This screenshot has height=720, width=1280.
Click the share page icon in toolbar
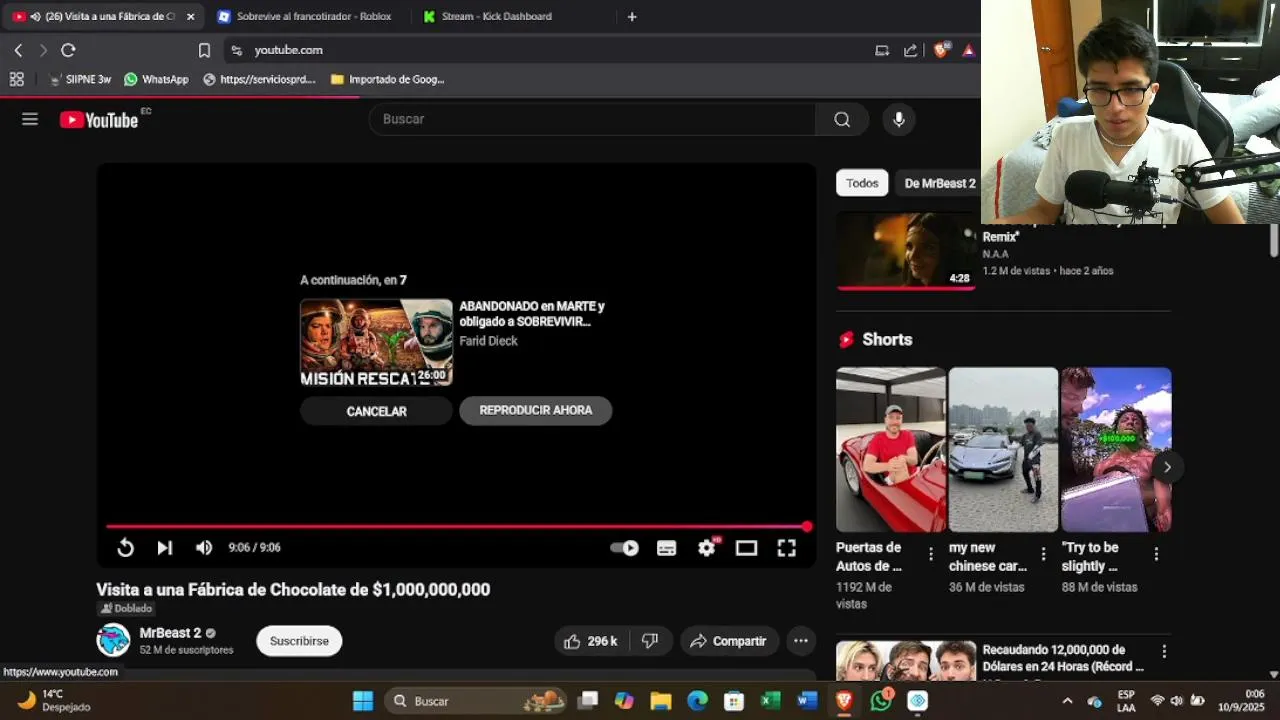coord(910,50)
